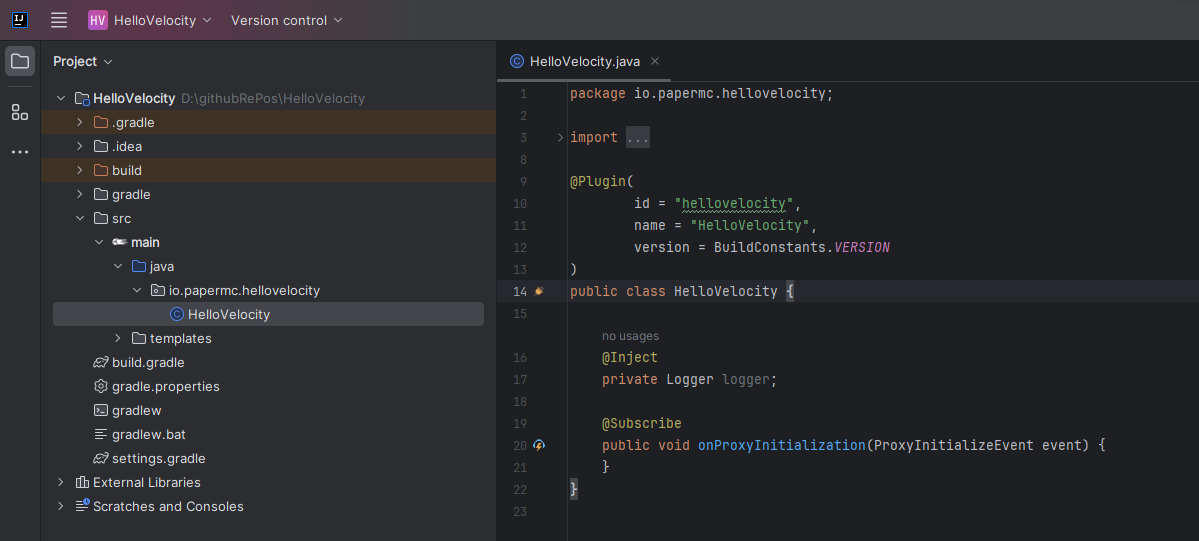1199x541 pixels.
Task: Expand the folded import statements
Action: pos(638,138)
